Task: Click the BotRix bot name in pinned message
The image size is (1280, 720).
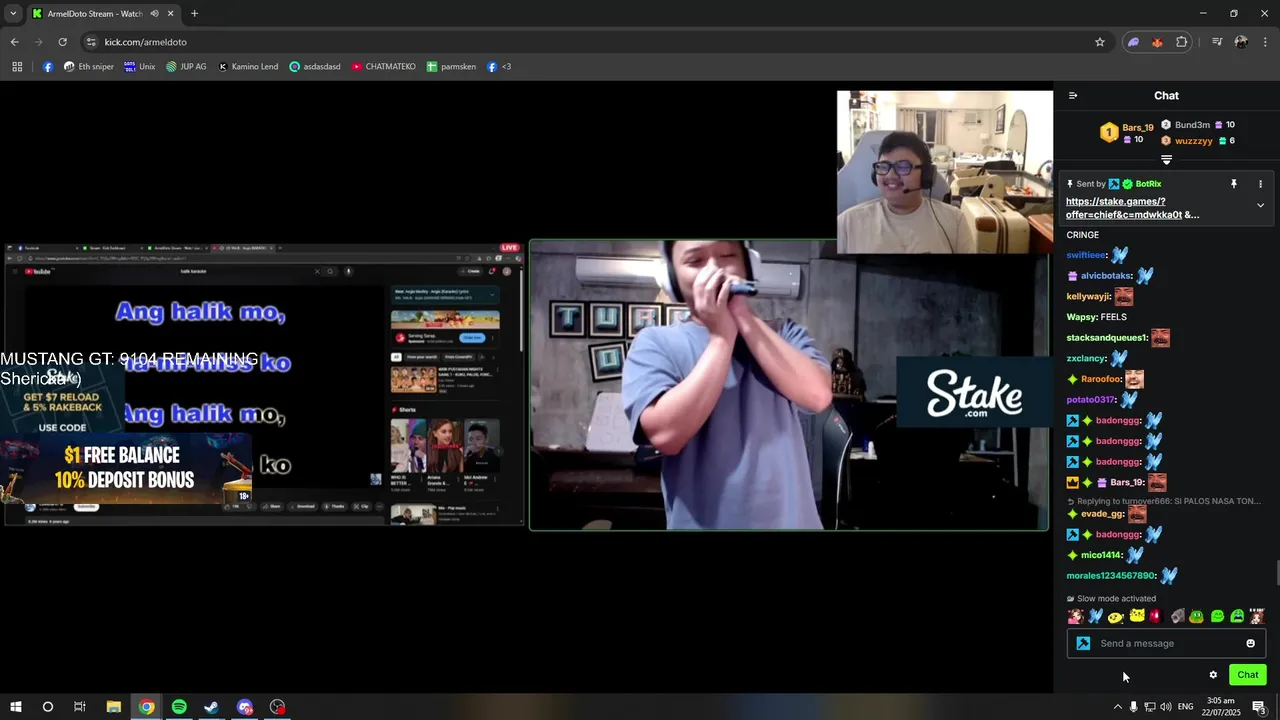Action: click(1148, 184)
